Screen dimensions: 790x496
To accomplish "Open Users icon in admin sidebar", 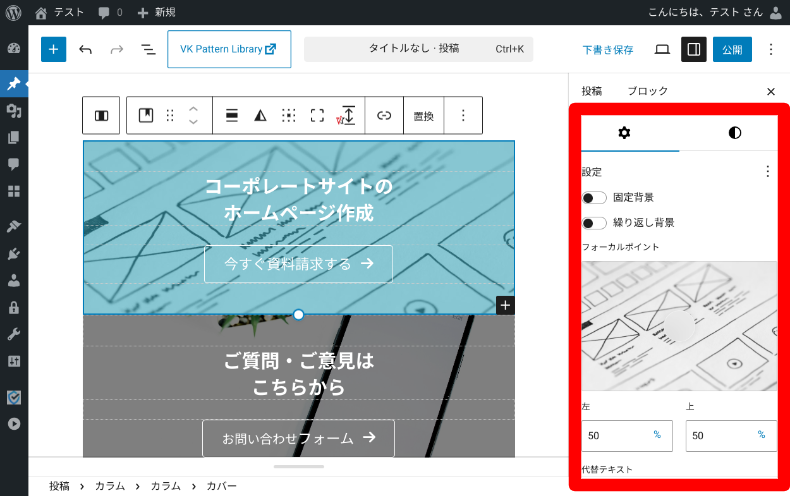I will 14,280.
